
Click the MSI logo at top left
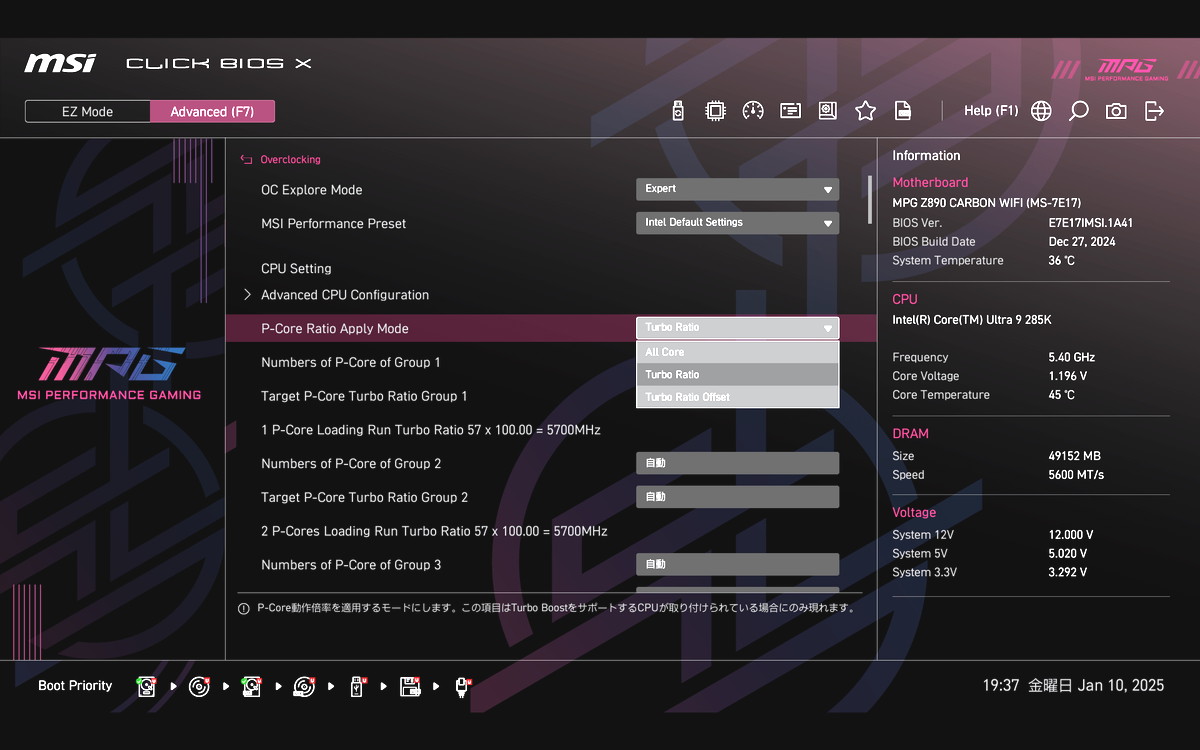[60, 63]
